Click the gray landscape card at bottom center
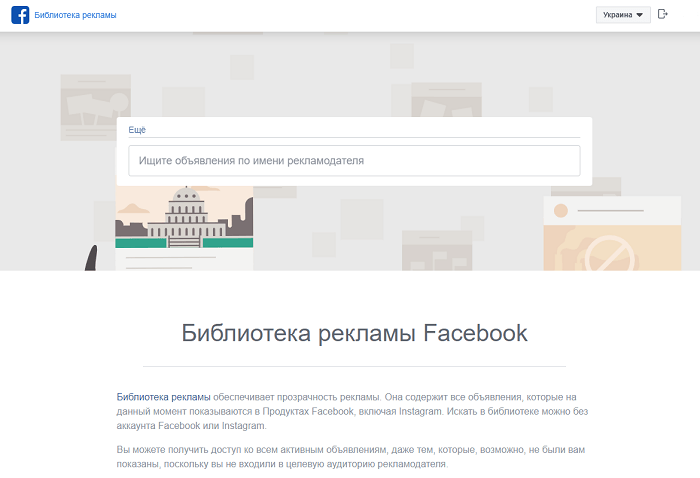This screenshot has width=700, height=478. tap(436, 250)
